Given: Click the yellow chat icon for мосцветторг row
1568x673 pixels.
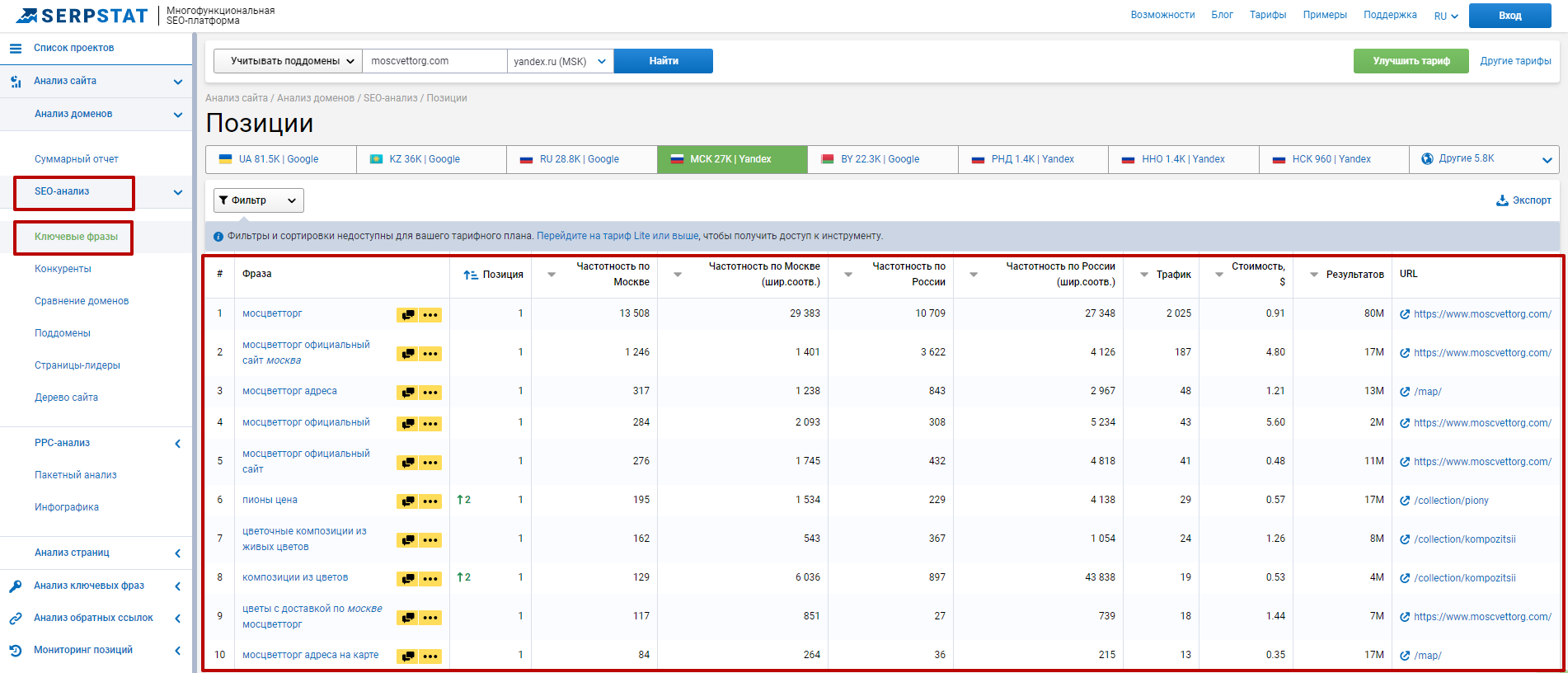Looking at the screenshot, I should click(x=408, y=315).
